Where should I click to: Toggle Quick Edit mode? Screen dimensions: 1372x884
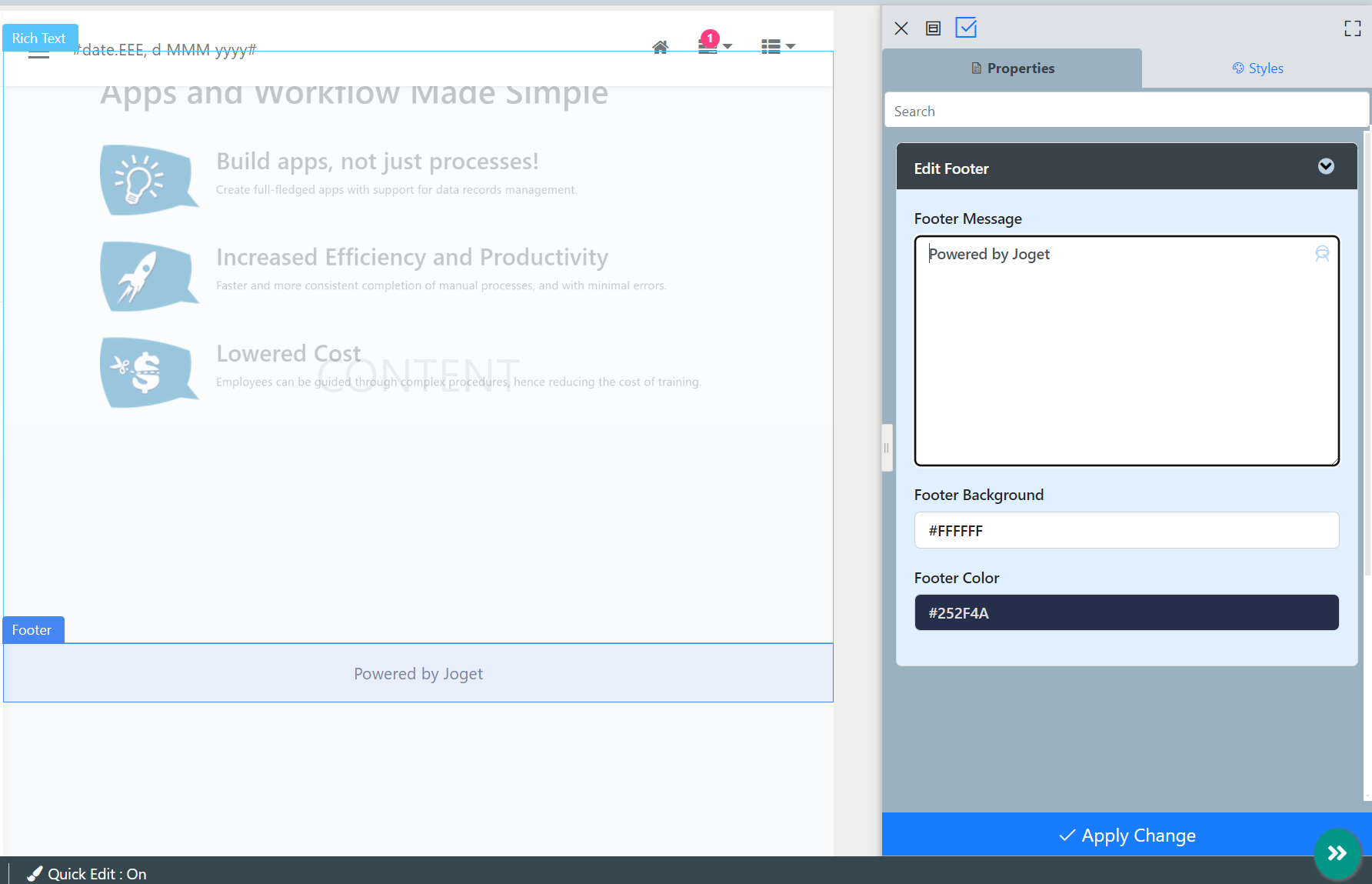click(87, 874)
